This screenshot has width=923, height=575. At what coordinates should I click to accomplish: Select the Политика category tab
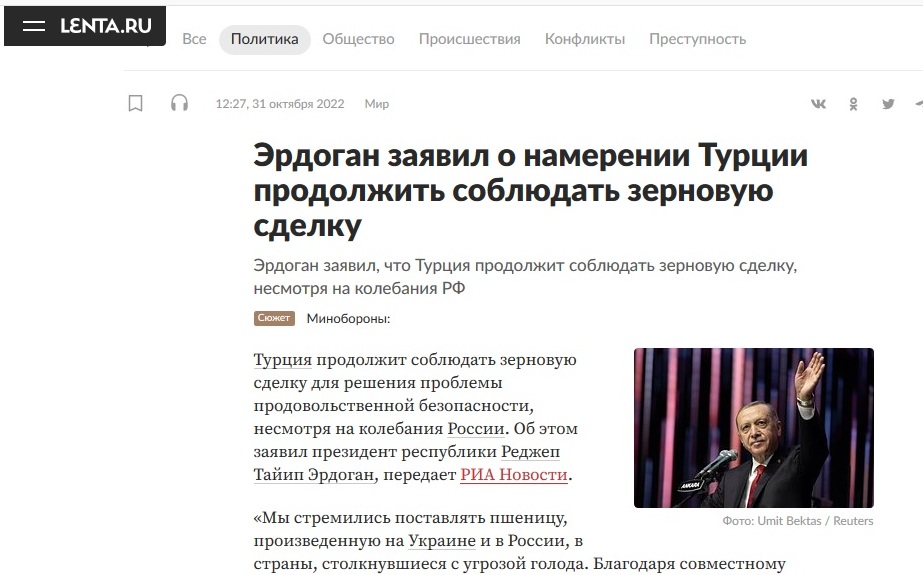pos(264,39)
